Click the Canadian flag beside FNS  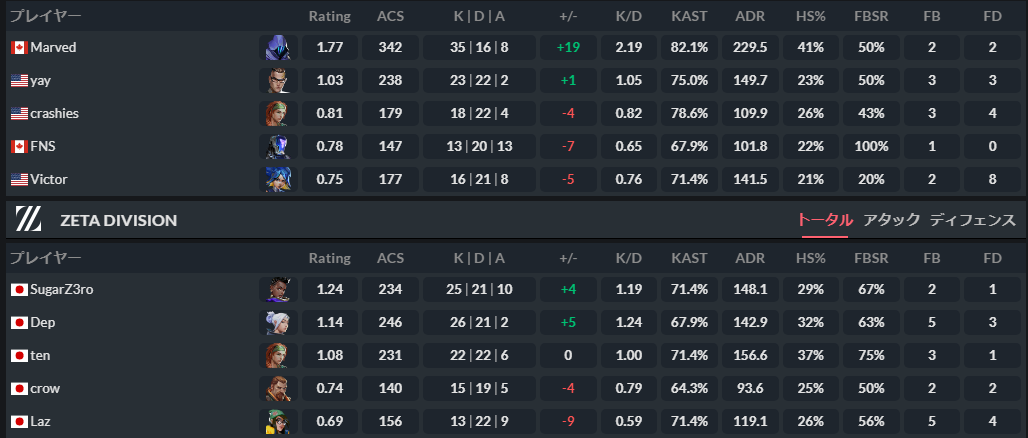click(x=18, y=147)
